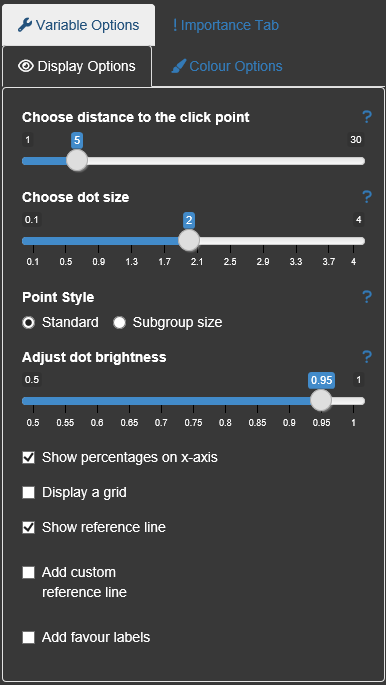Click the Point Style help question mark
Image resolution: width=386 pixels, height=685 pixels.
click(367, 297)
